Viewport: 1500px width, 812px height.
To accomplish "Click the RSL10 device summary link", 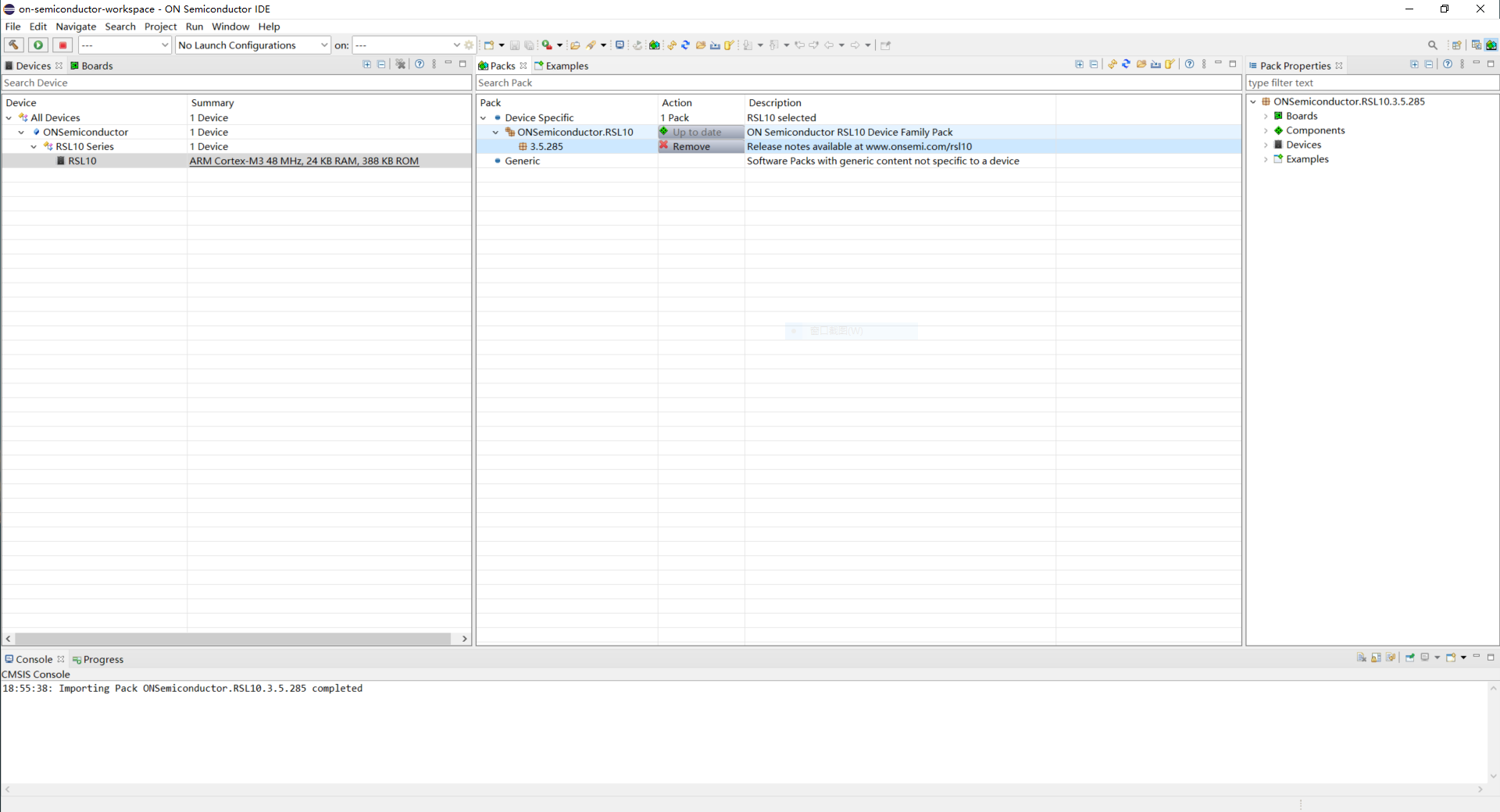I will point(304,162).
